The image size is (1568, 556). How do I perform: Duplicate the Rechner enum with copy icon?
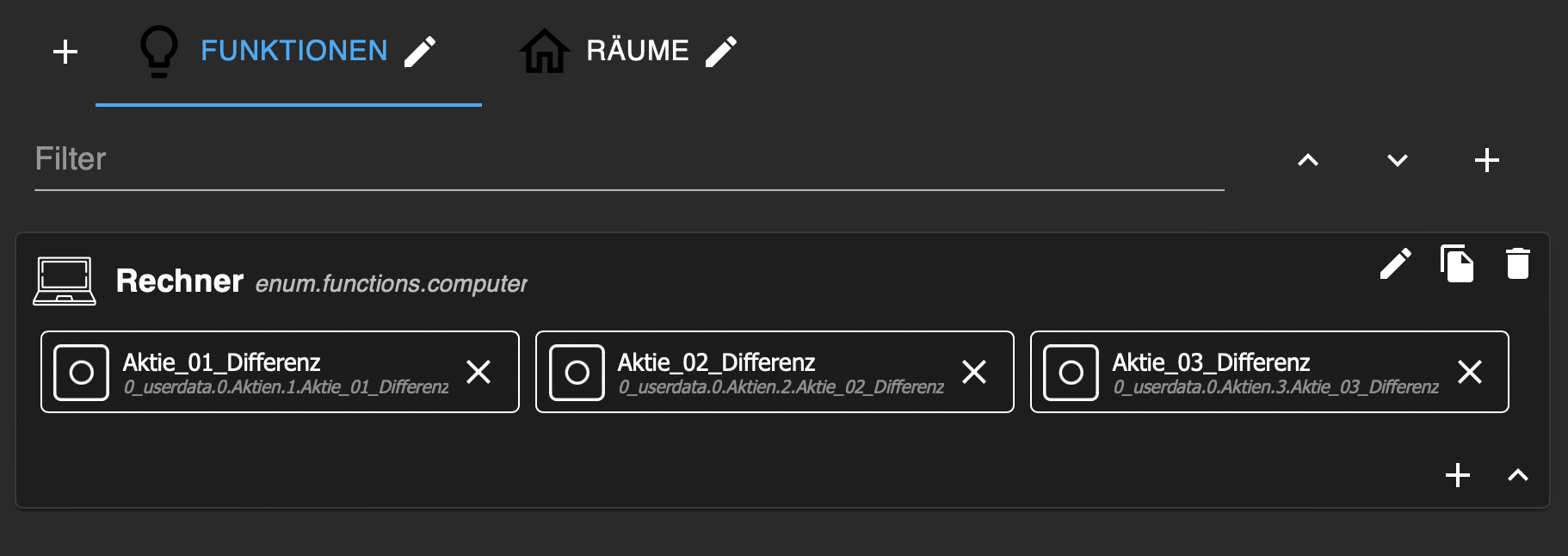[1457, 263]
